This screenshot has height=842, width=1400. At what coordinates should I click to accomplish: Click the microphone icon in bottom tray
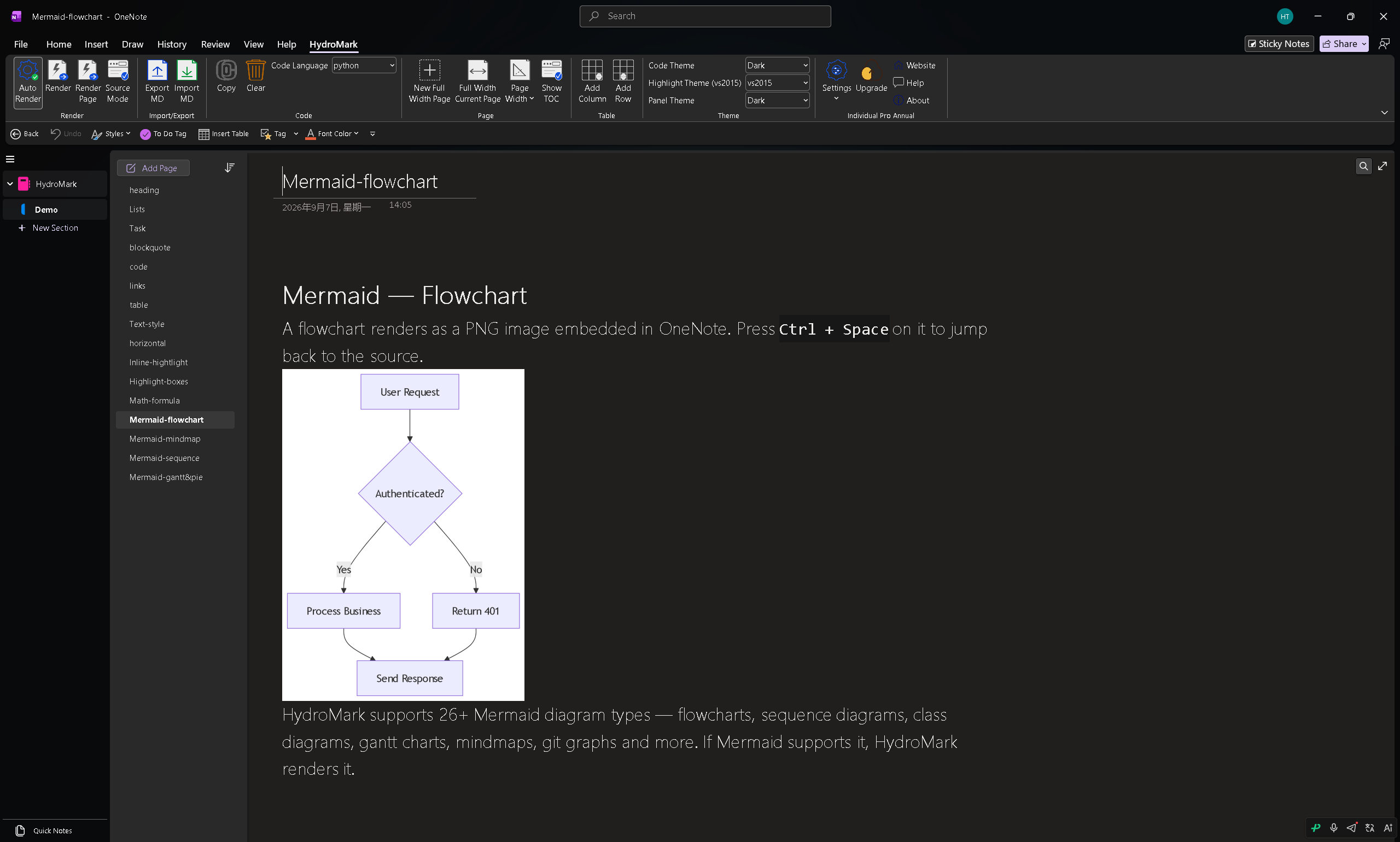[x=1333, y=828]
